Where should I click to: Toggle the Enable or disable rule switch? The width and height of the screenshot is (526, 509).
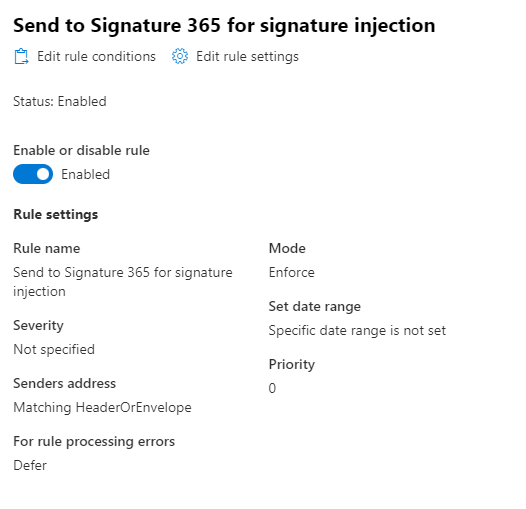pyautogui.click(x=33, y=174)
